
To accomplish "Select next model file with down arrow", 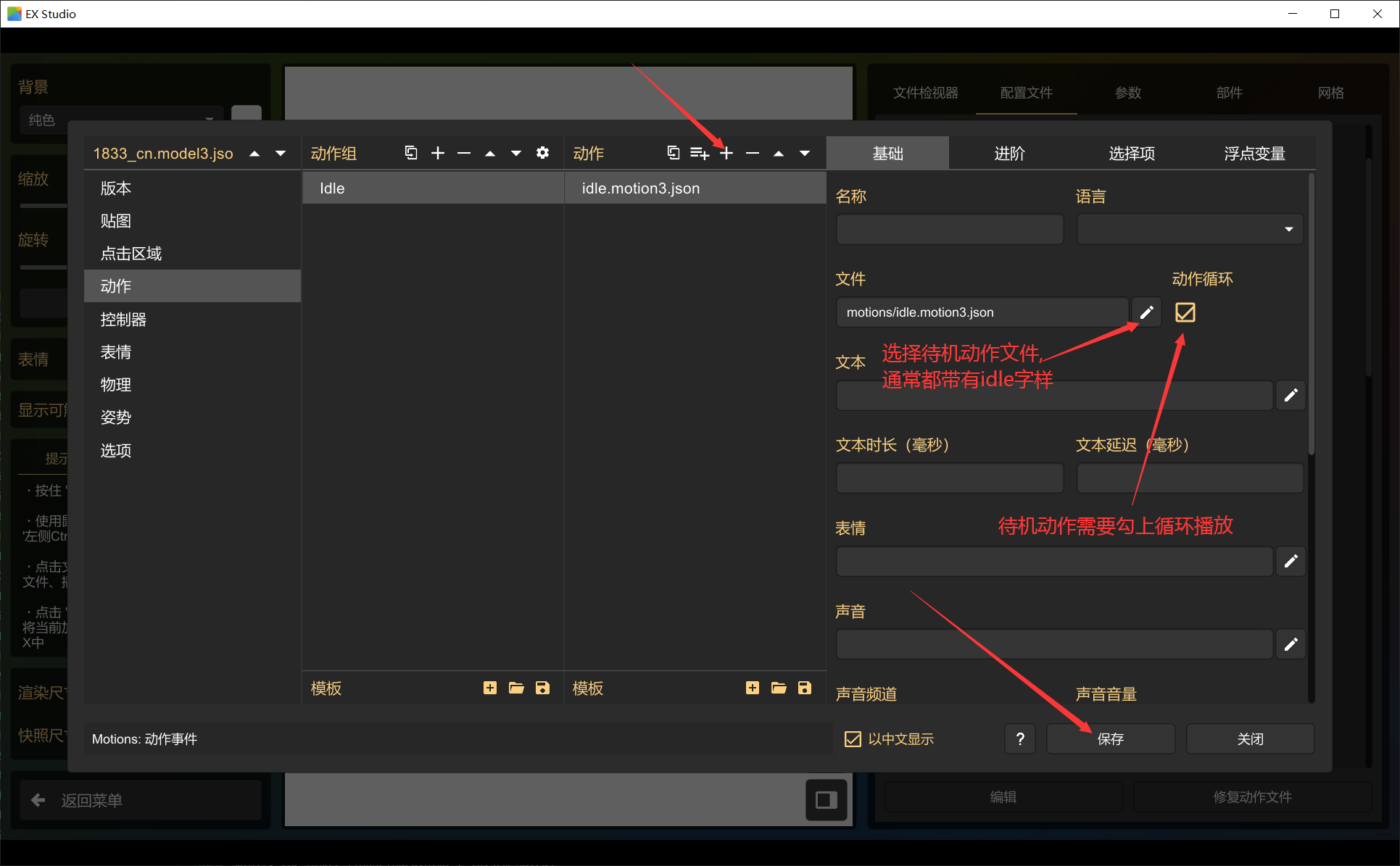I will point(281,154).
